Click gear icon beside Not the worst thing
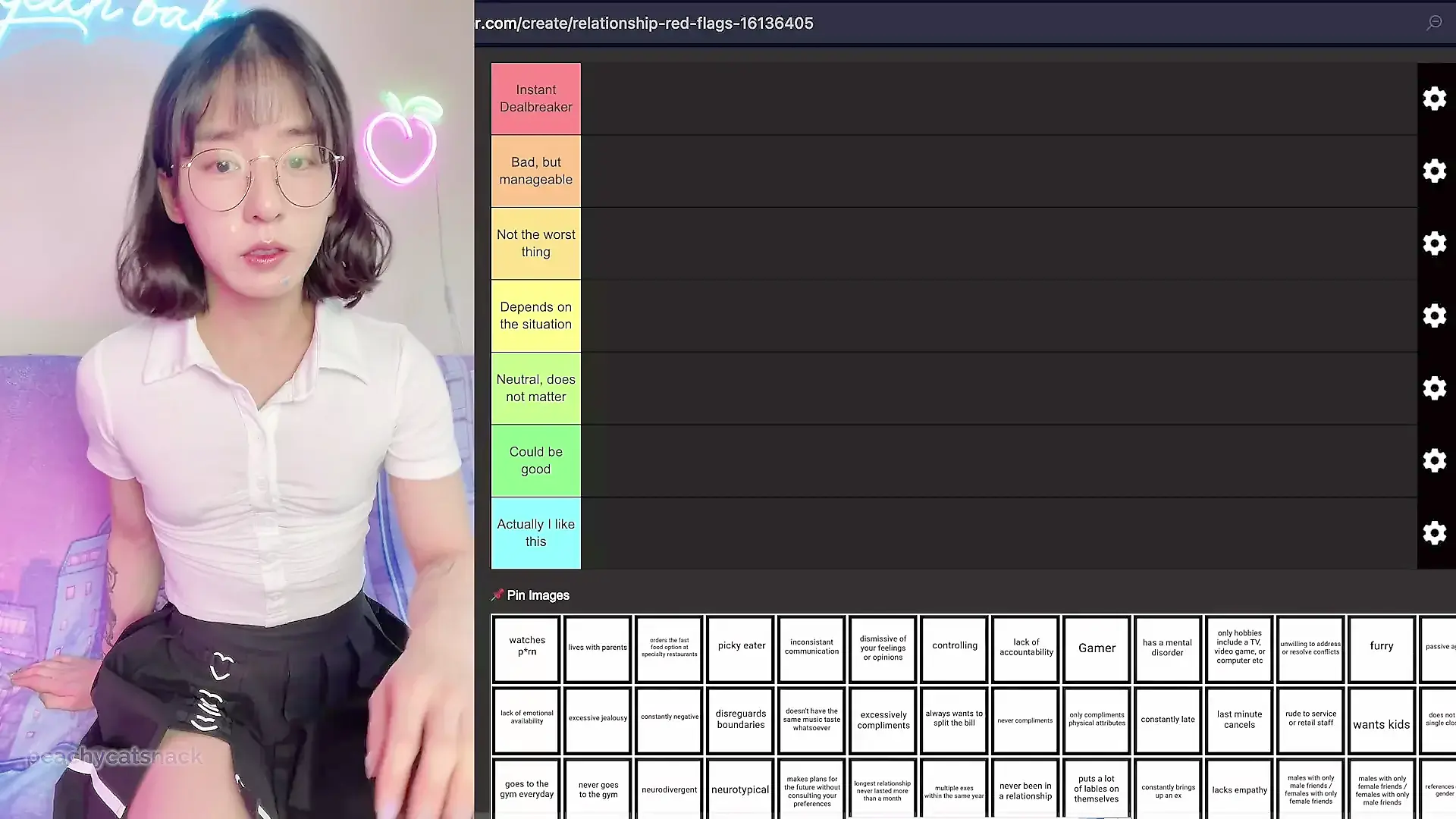Viewport: 1456px width, 819px height. click(x=1434, y=243)
